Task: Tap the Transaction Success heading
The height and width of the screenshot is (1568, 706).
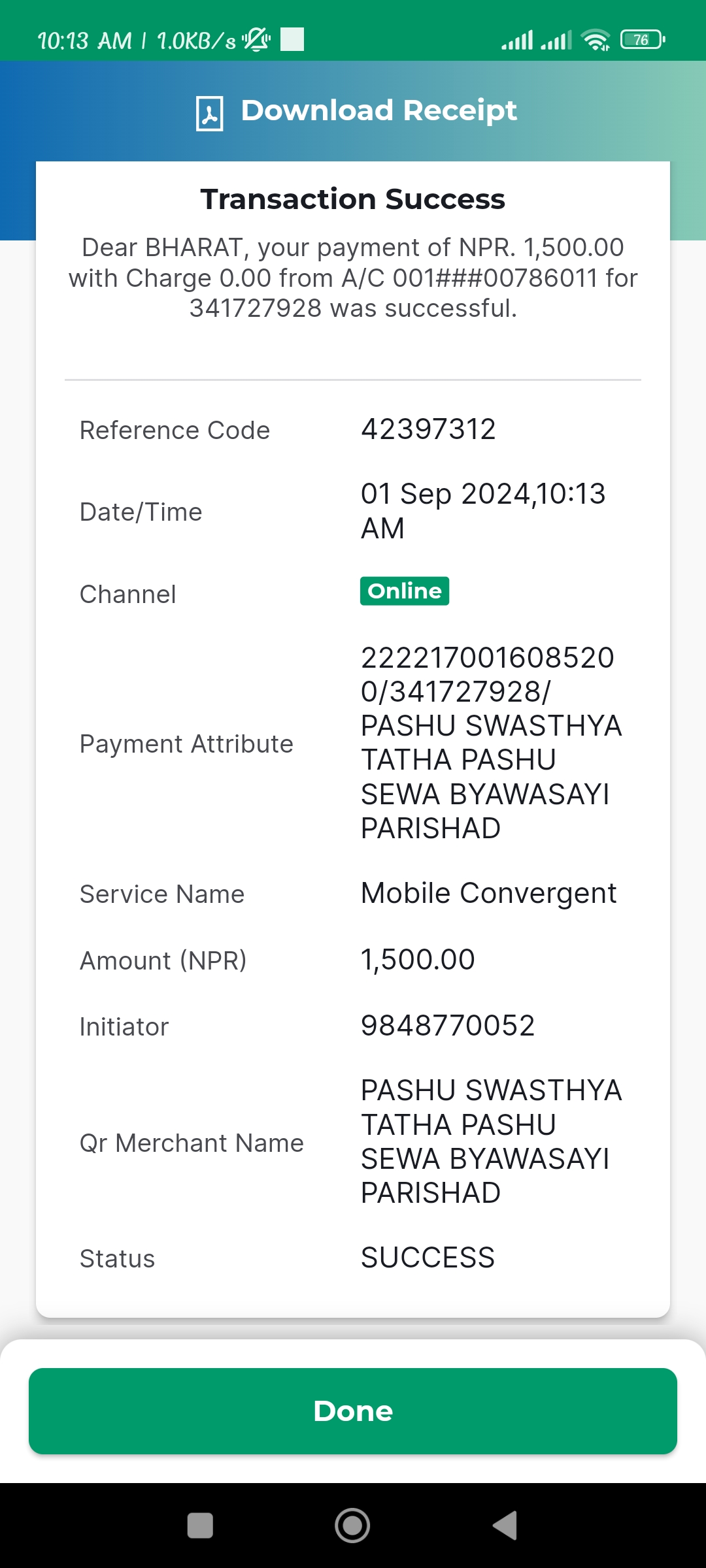Action: click(353, 199)
